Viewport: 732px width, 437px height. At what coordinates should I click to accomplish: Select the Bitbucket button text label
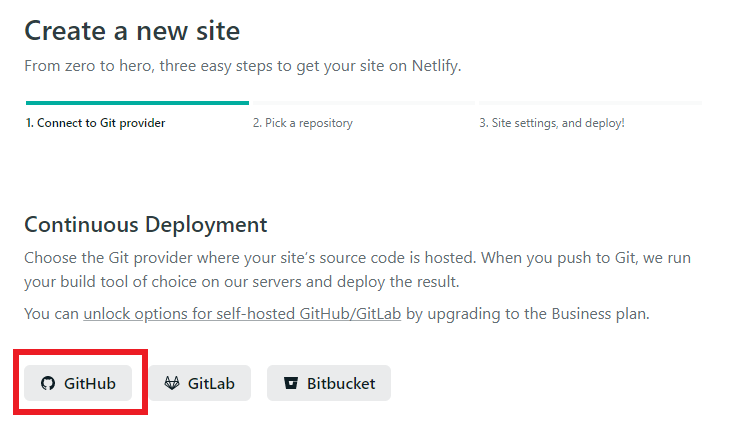(x=341, y=383)
